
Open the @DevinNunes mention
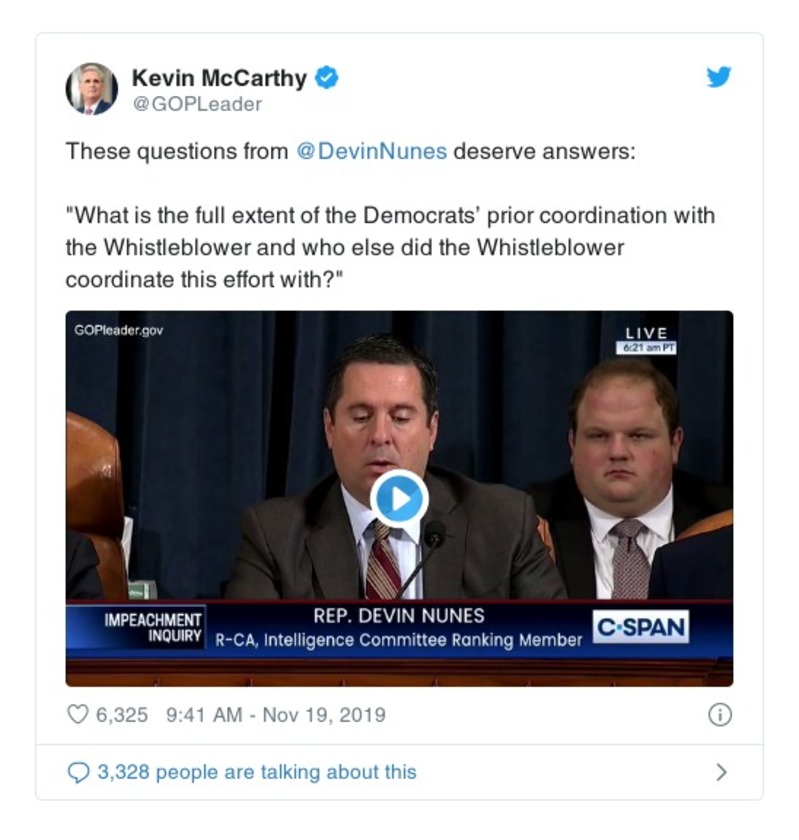click(374, 152)
